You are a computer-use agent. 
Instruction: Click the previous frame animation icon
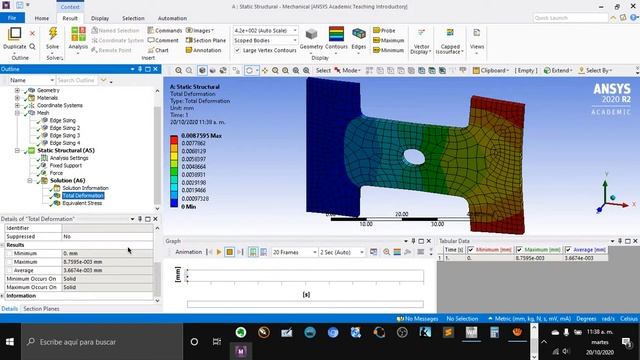[209, 252]
